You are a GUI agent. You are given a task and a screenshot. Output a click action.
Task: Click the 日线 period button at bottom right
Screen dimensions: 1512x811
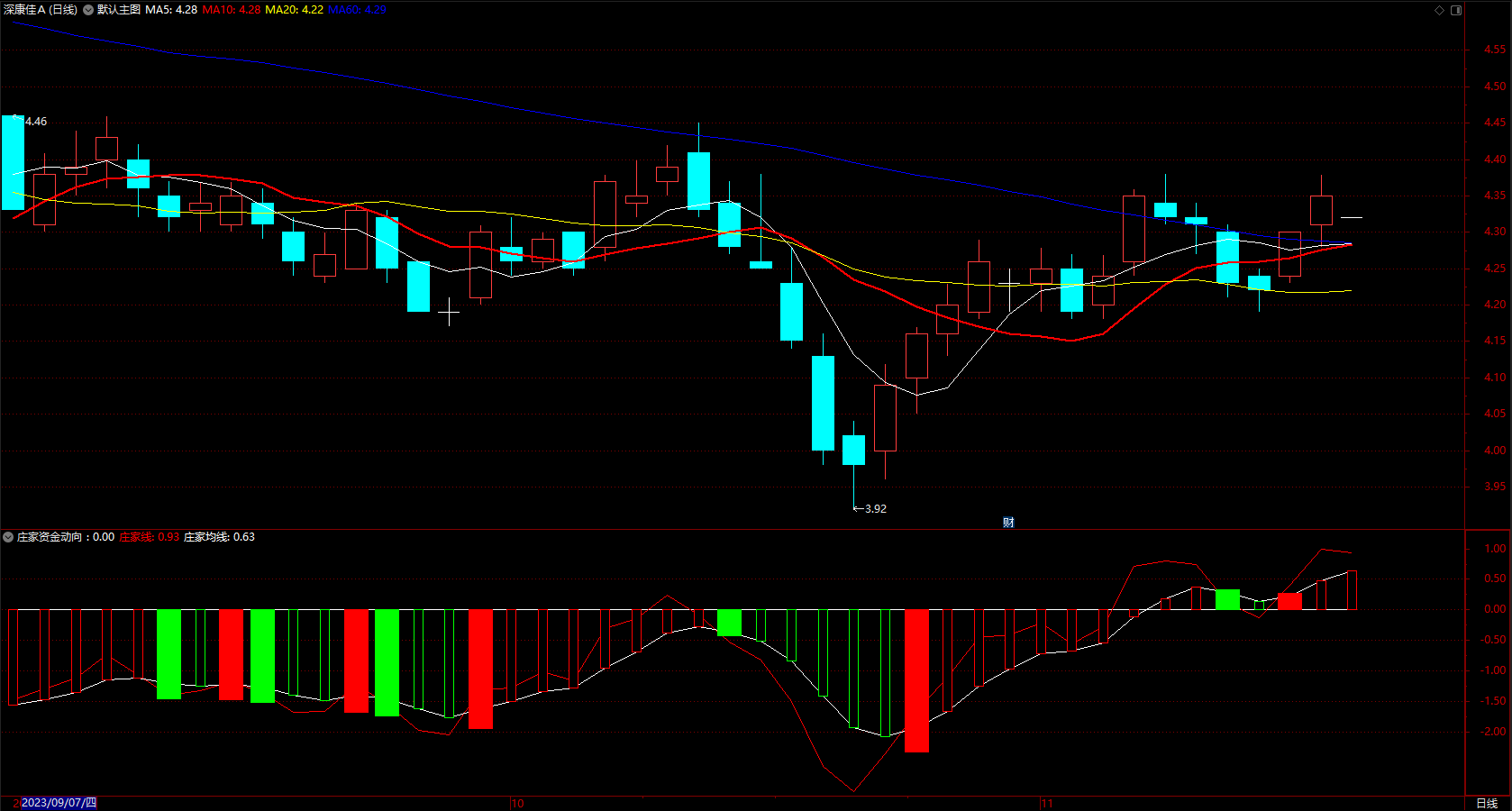pyautogui.click(x=1487, y=803)
